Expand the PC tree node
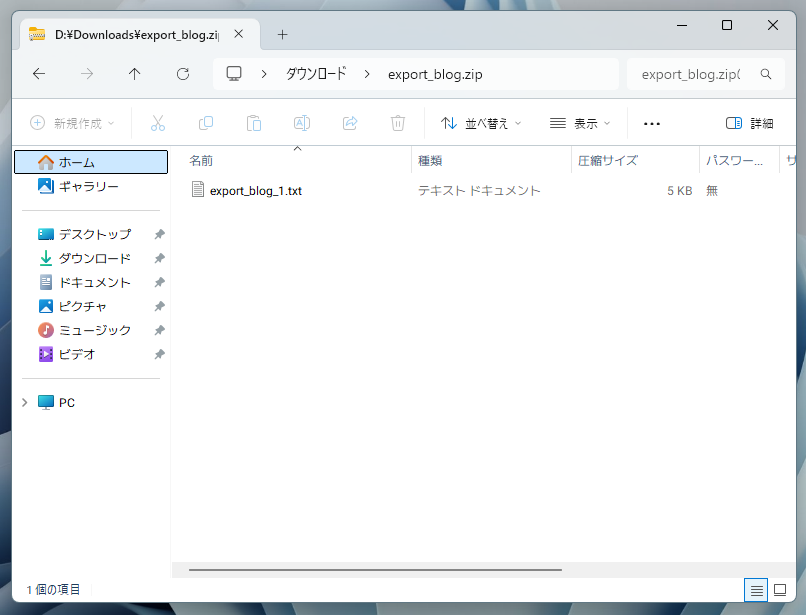This screenshot has width=806, height=615. tap(24, 402)
